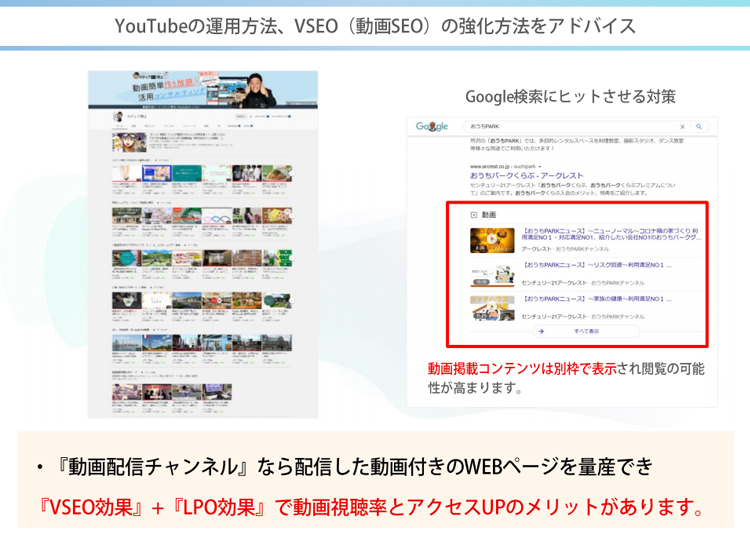Click the slide title YouTubeの運用方法、VSEO
The width and height of the screenshot is (750, 535).
(375, 26)
